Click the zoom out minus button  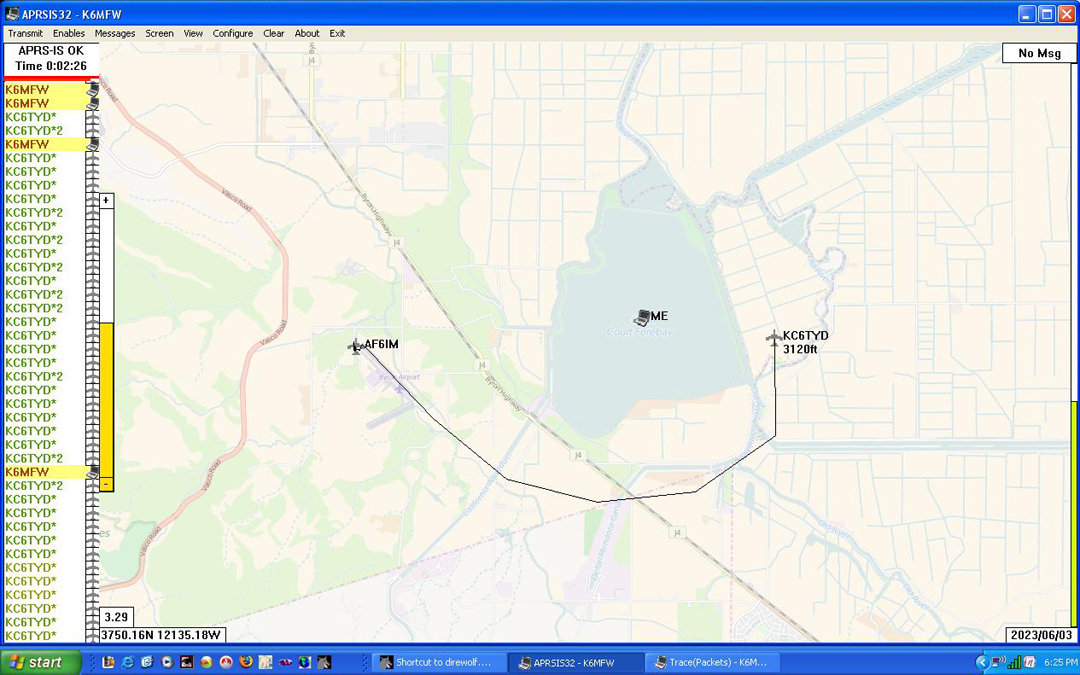[x=106, y=484]
